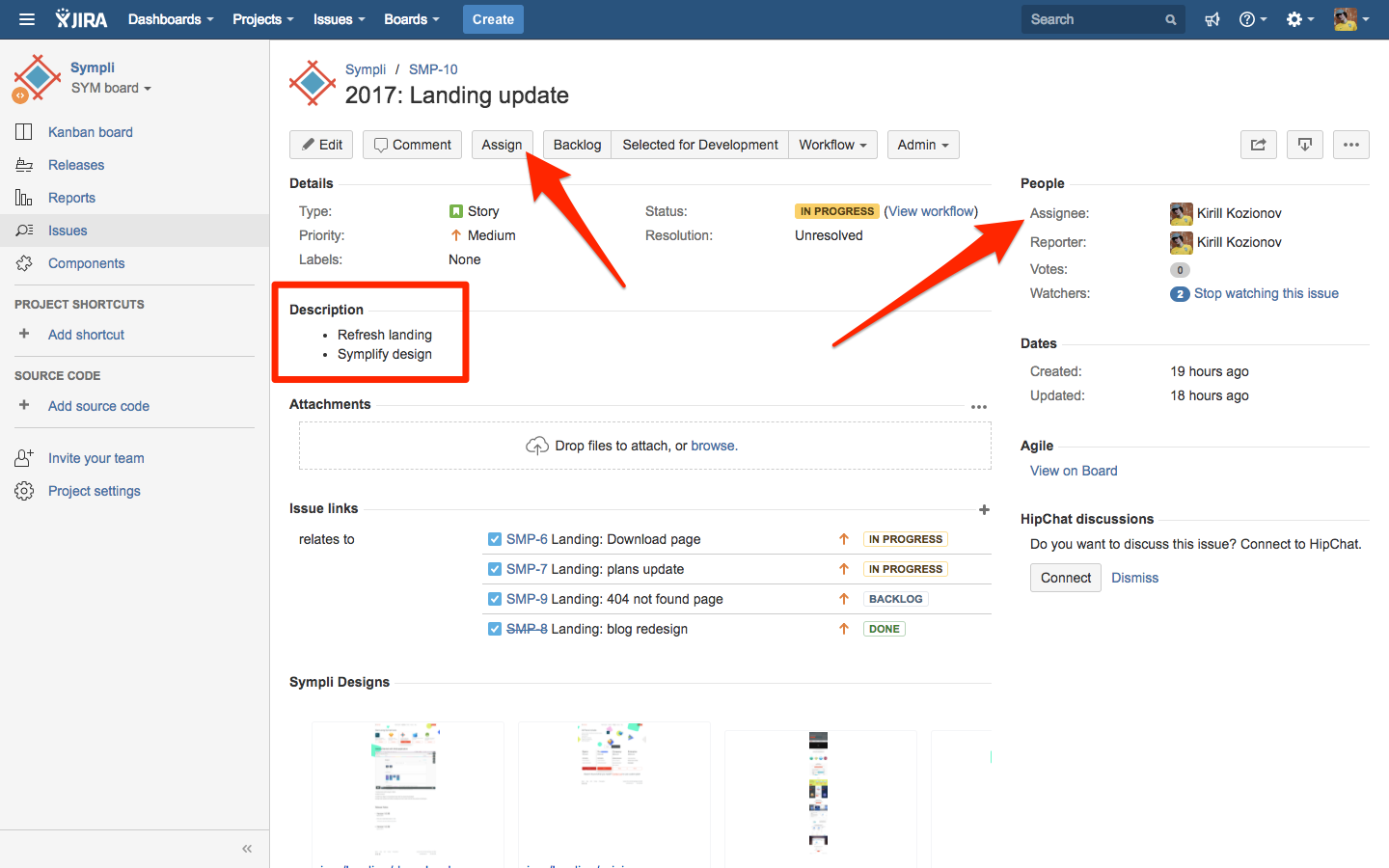Move issue to Backlog status

(577, 145)
